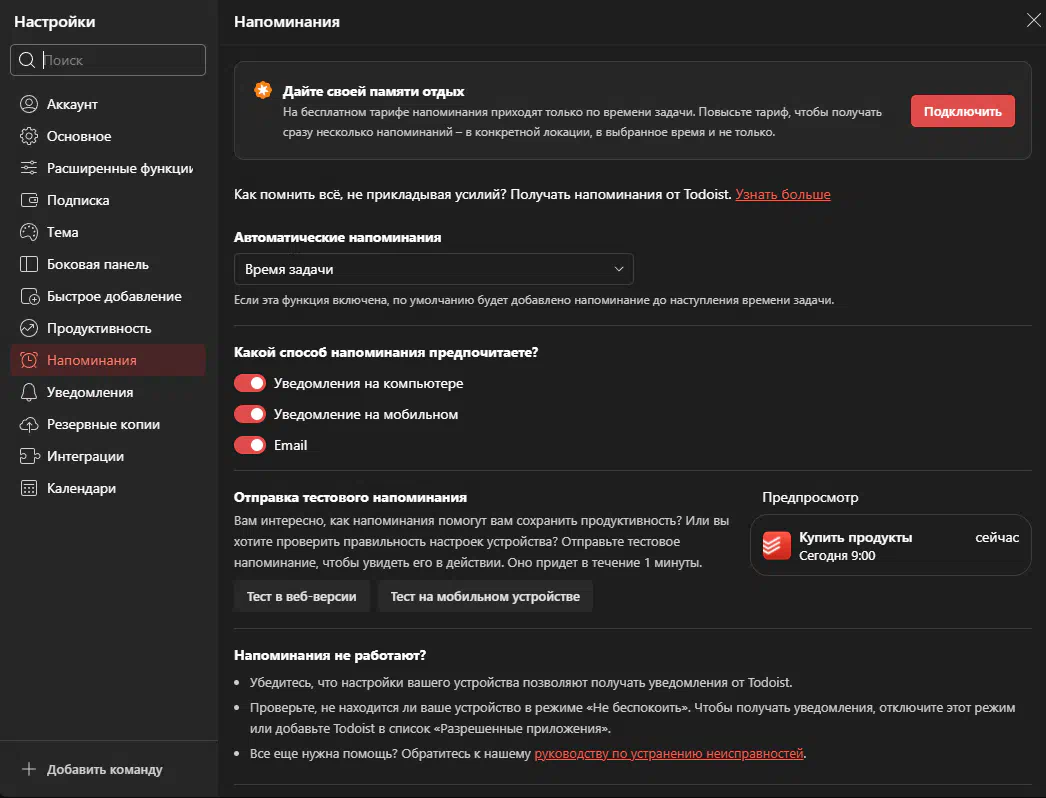This screenshot has height=798, width=1046.
Task: Click the Сегодня 9:00 text in preview
Action: click(x=837, y=556)
